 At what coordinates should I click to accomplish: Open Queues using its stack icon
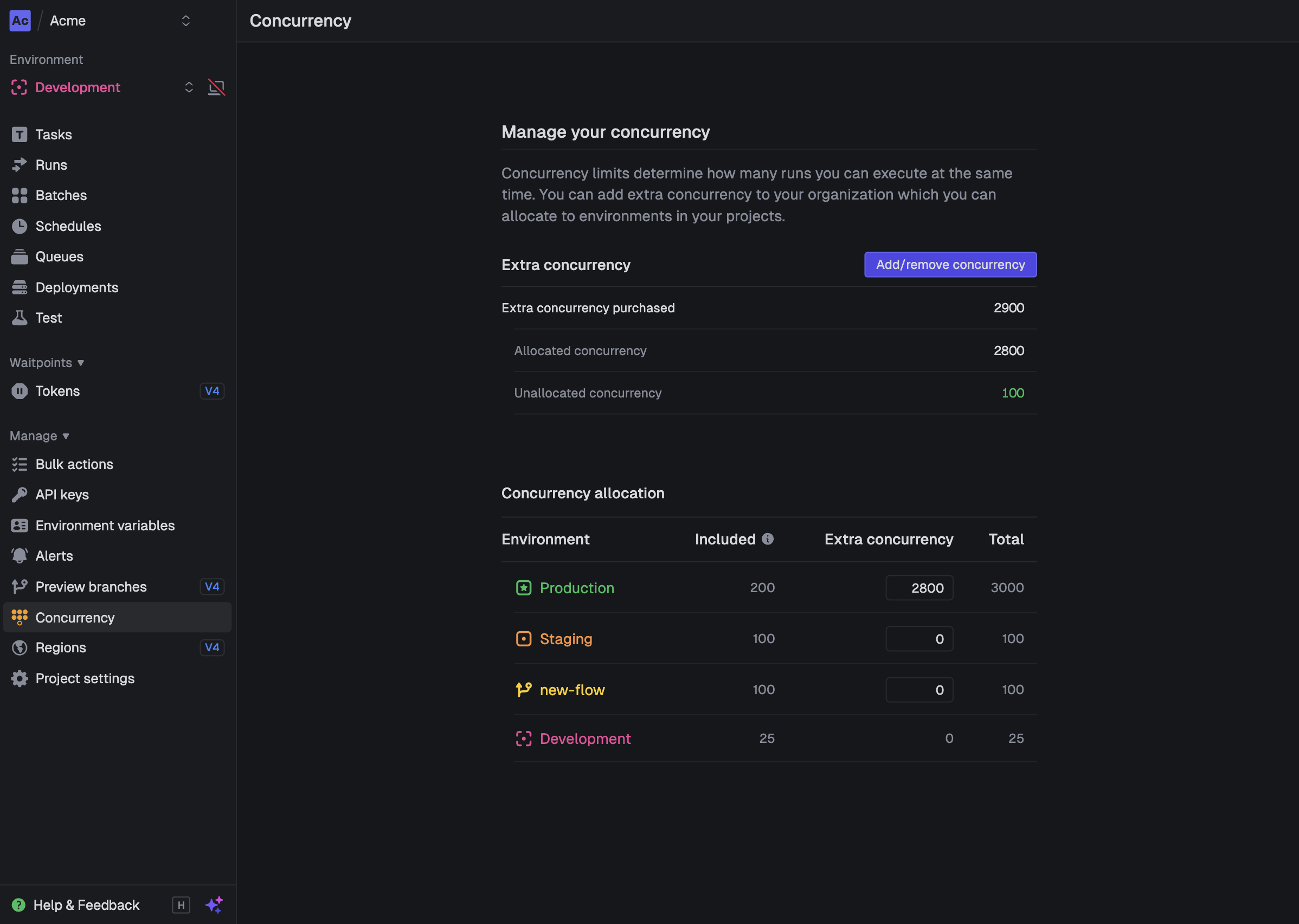point(20,256)
